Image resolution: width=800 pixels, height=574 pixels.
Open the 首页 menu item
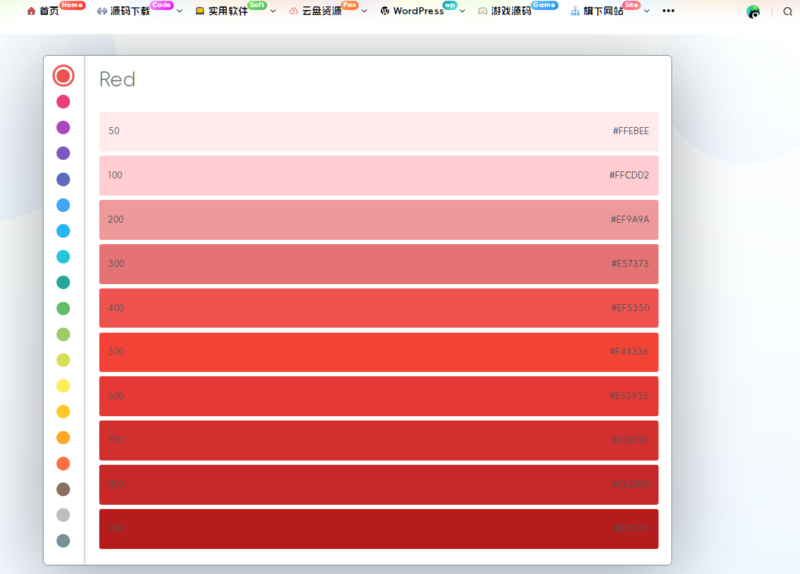click(49, 11)
